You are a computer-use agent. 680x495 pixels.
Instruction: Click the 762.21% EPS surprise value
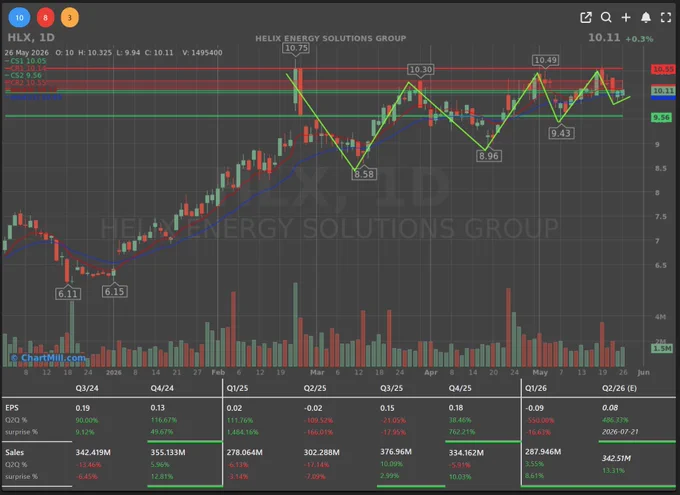pyautogui.click(x=462, y=432)
